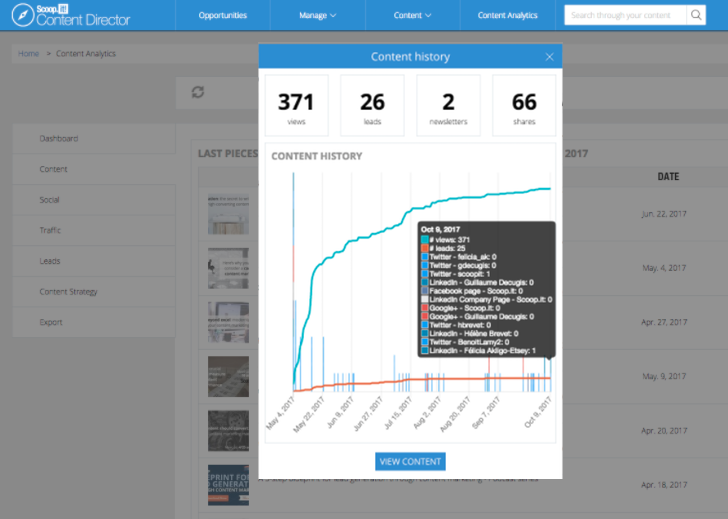
Task: Open Leads section in sidebar
Action: tap(50, 261)
